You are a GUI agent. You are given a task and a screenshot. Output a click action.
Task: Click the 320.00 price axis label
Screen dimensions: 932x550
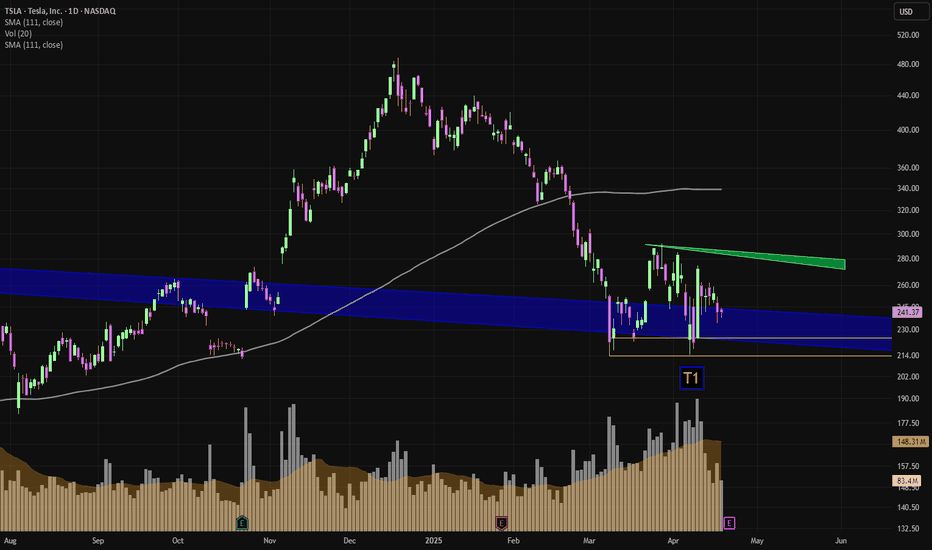pyautogui.click(x=908, y=210)
